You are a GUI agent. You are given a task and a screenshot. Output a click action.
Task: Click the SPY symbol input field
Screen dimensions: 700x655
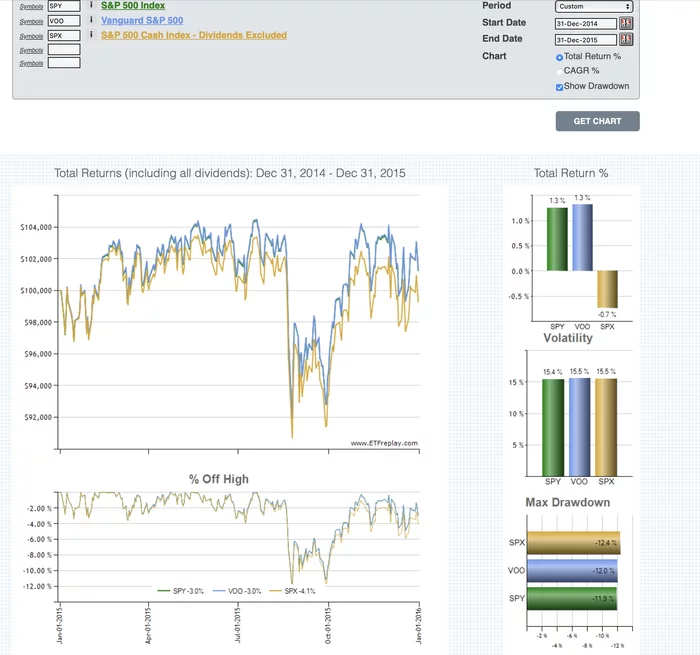[x=64, y=6]
